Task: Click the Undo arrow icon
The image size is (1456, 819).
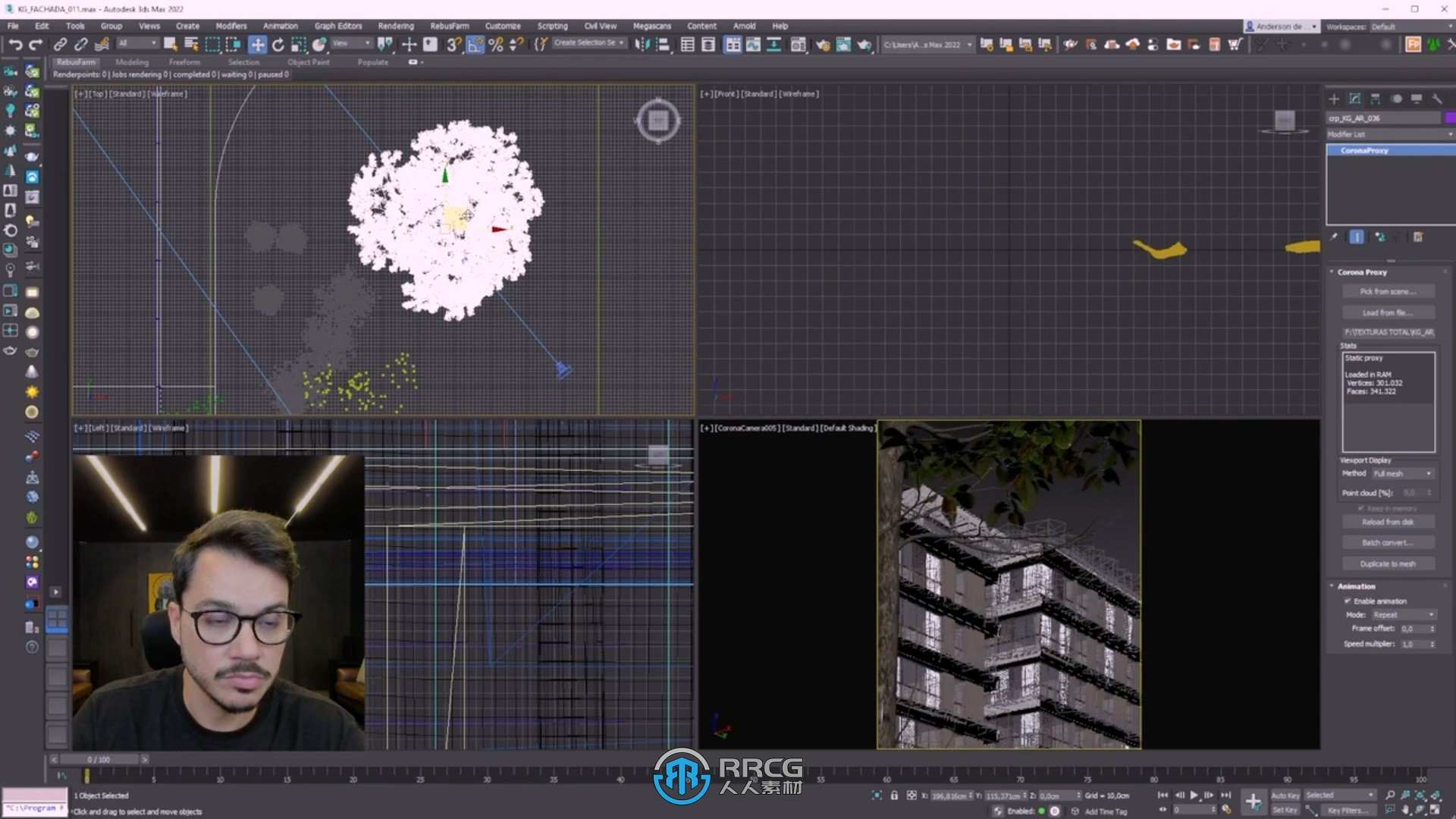Action: click(15, 45)
